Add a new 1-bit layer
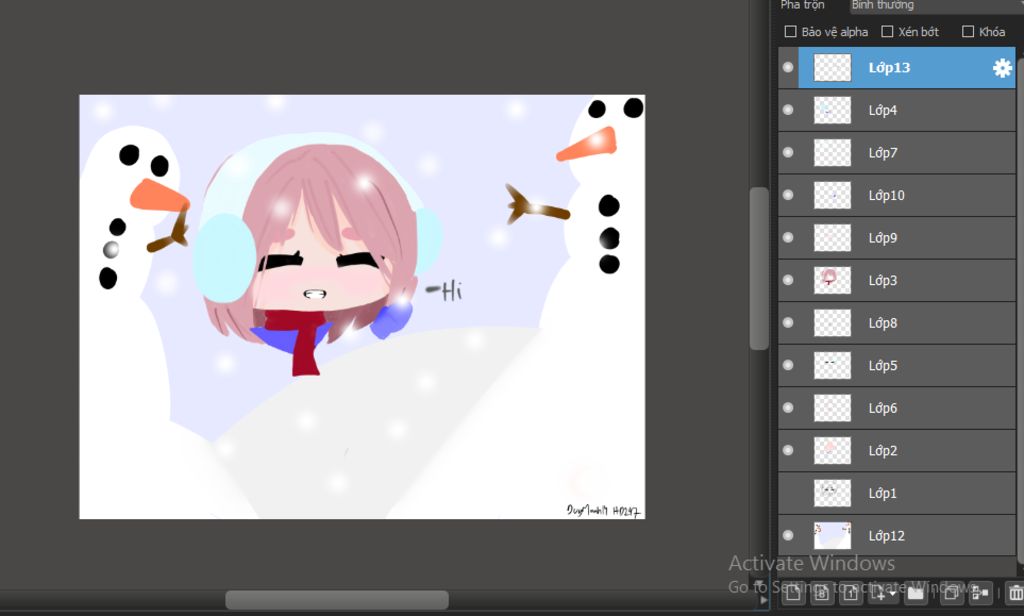Image resolution: width=1024 pixels, height=616 pixels. coord(851,593)
